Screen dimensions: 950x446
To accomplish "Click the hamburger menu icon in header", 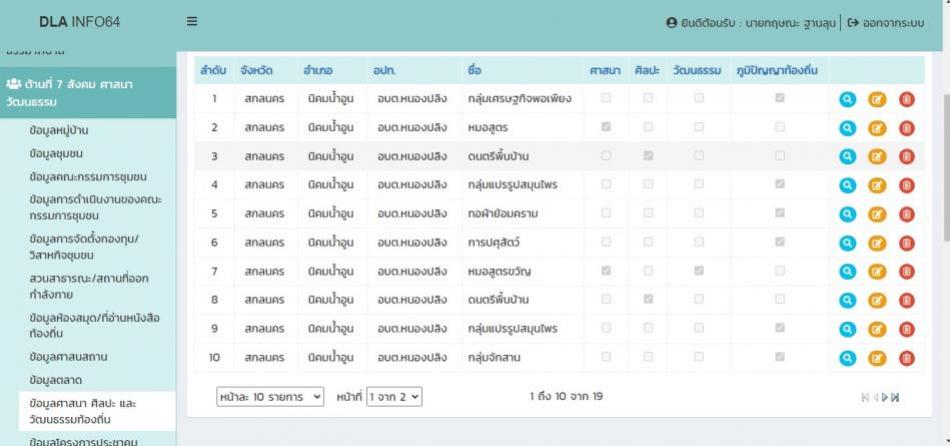I will tap(191, 21).
